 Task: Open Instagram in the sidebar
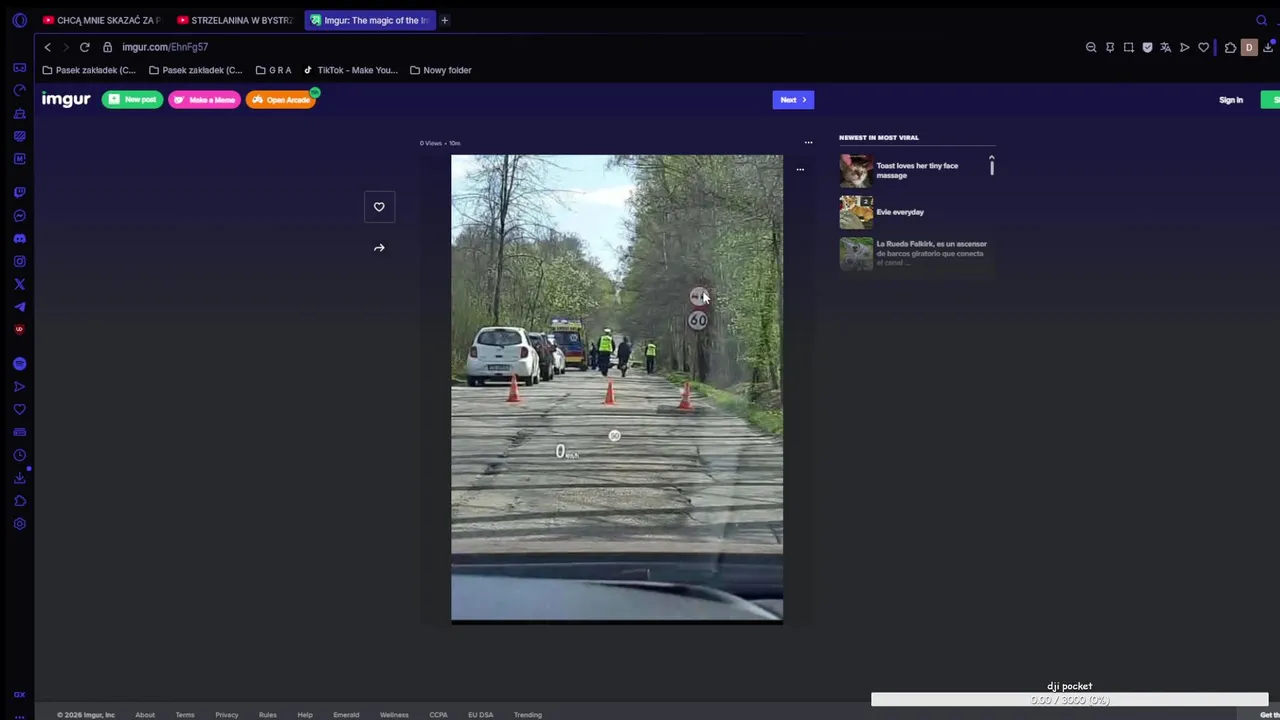pyautogui.click(x=19, y=261)
